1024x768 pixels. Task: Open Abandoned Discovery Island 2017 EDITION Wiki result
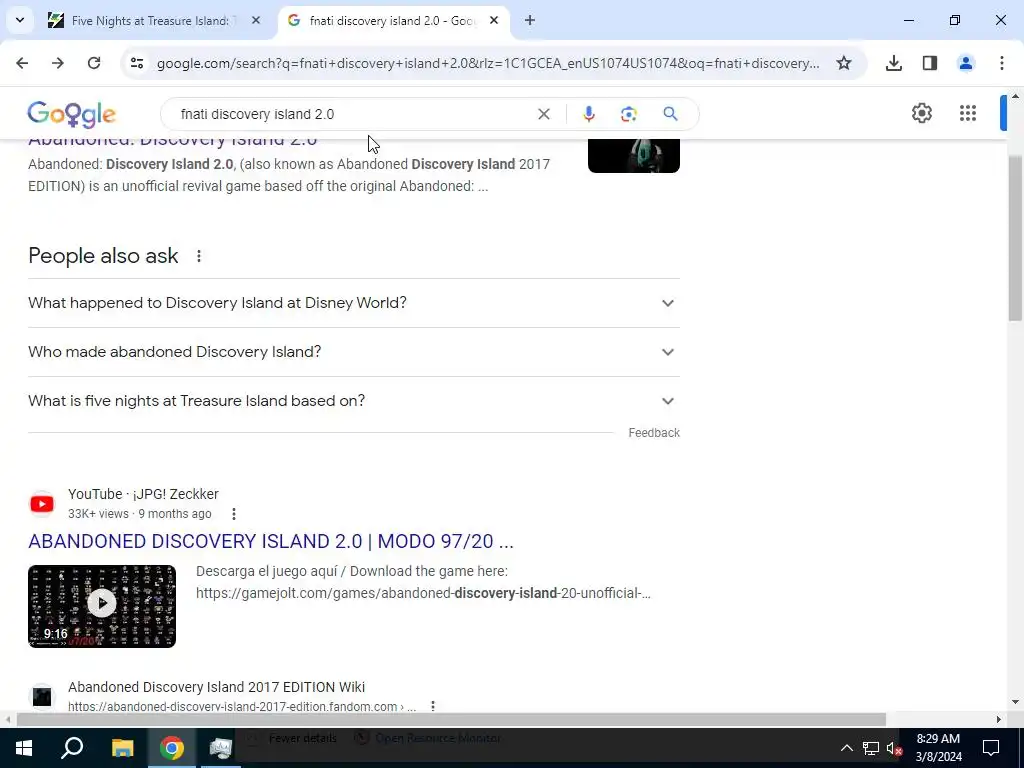click(x=216, y=687)
